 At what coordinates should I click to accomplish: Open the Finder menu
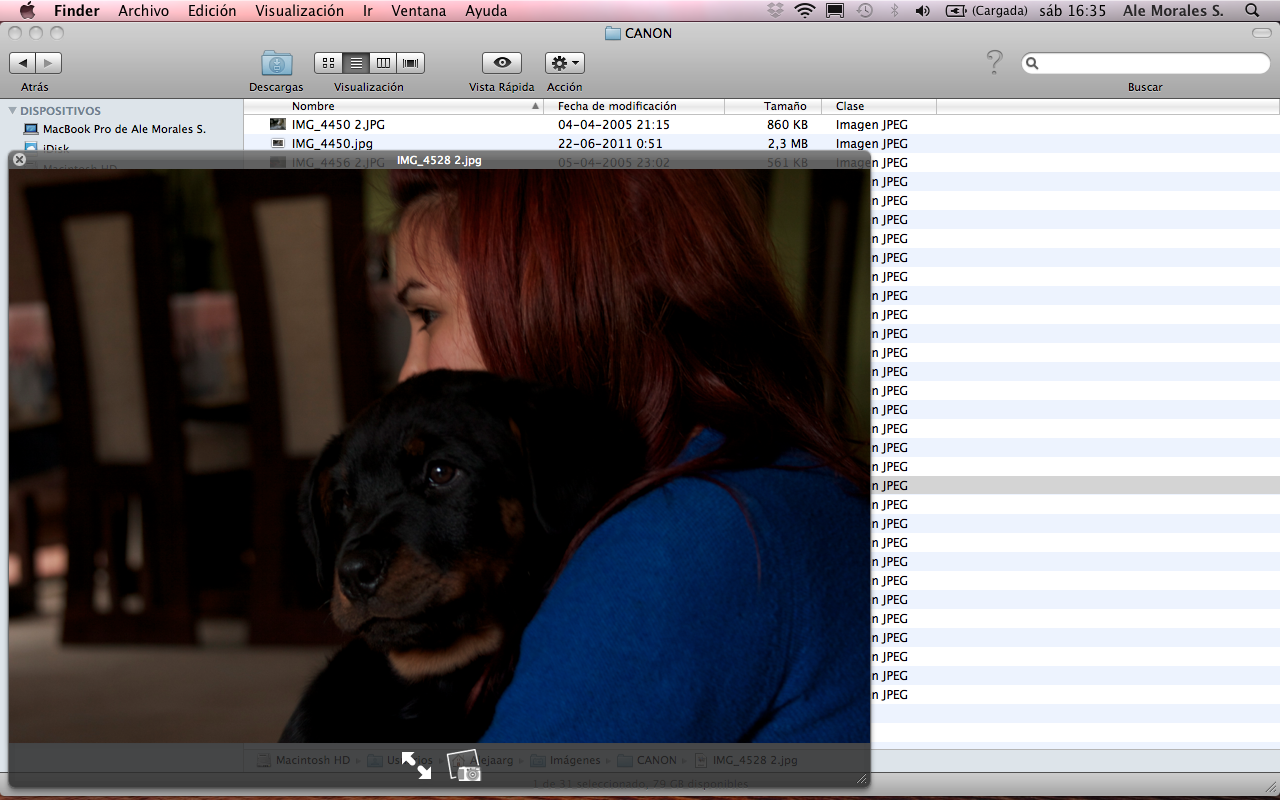(77, 11)
